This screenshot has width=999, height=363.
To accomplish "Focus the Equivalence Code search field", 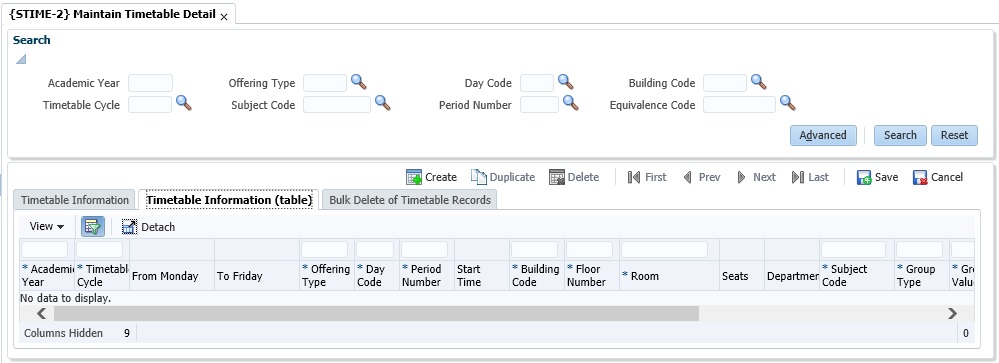I will [x=740, y=104].
